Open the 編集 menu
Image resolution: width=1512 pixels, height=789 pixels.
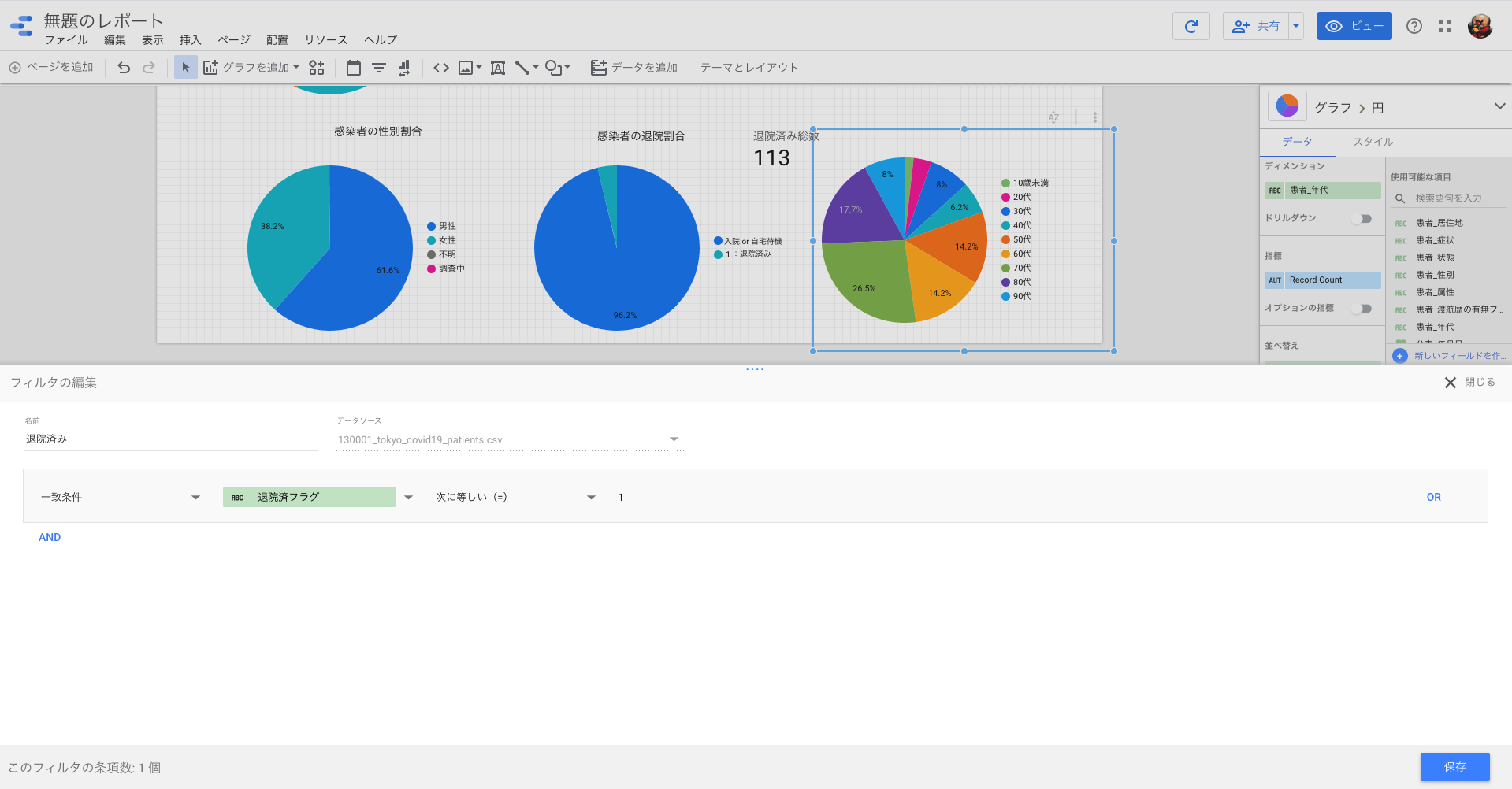[x=115, y=40]
